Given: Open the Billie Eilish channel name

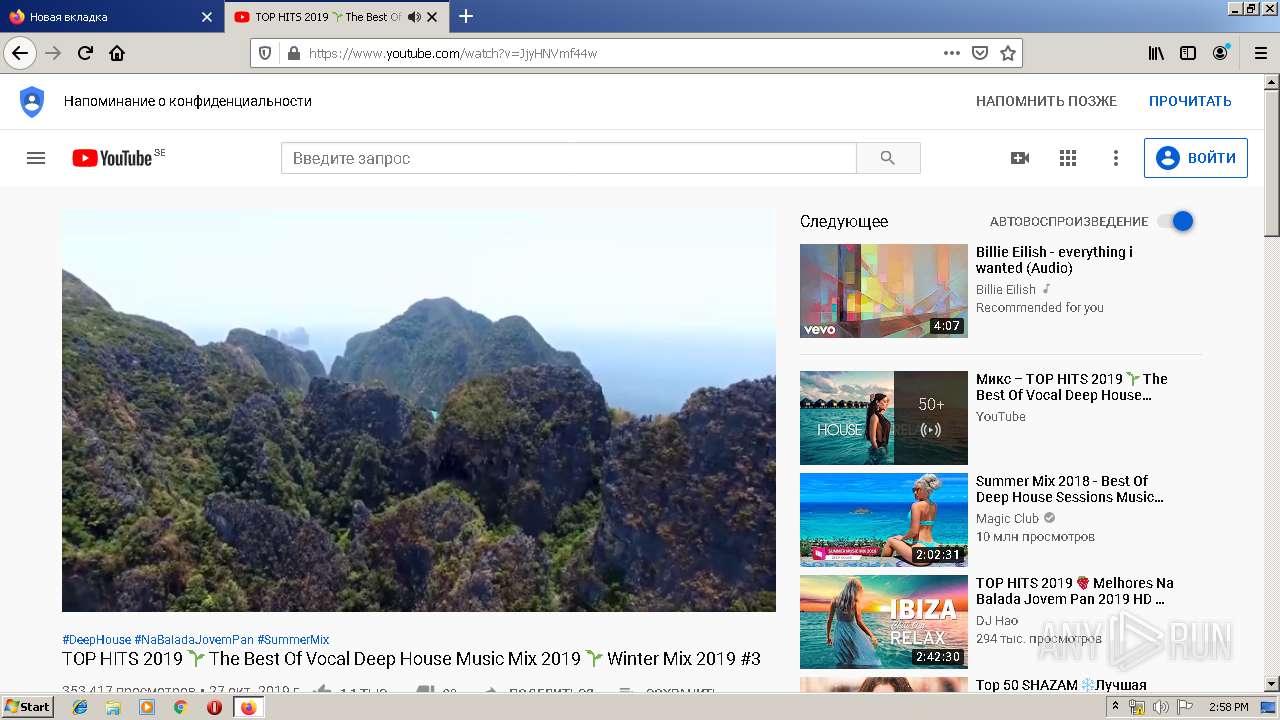Looking at the screenshot, I should 1006,290.
